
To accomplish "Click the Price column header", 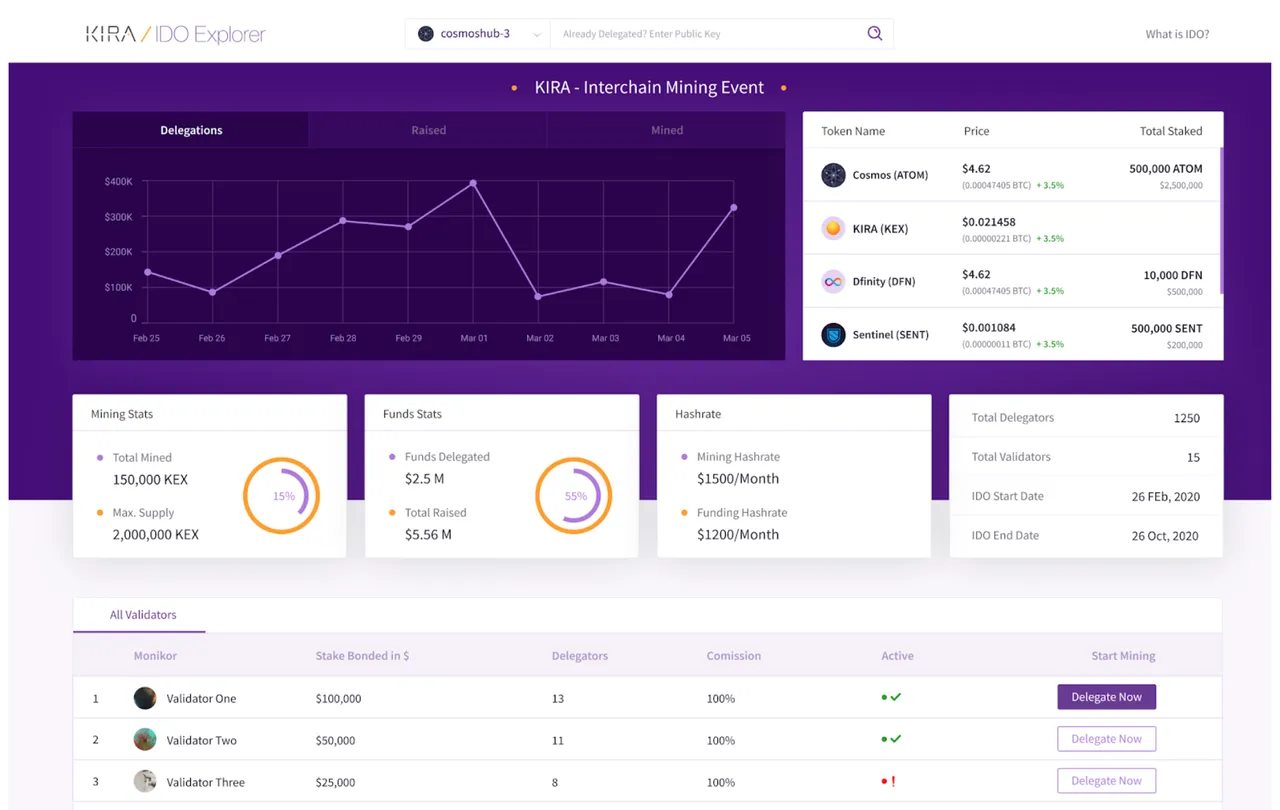I will pyautogui.click(x=976, y=131).
